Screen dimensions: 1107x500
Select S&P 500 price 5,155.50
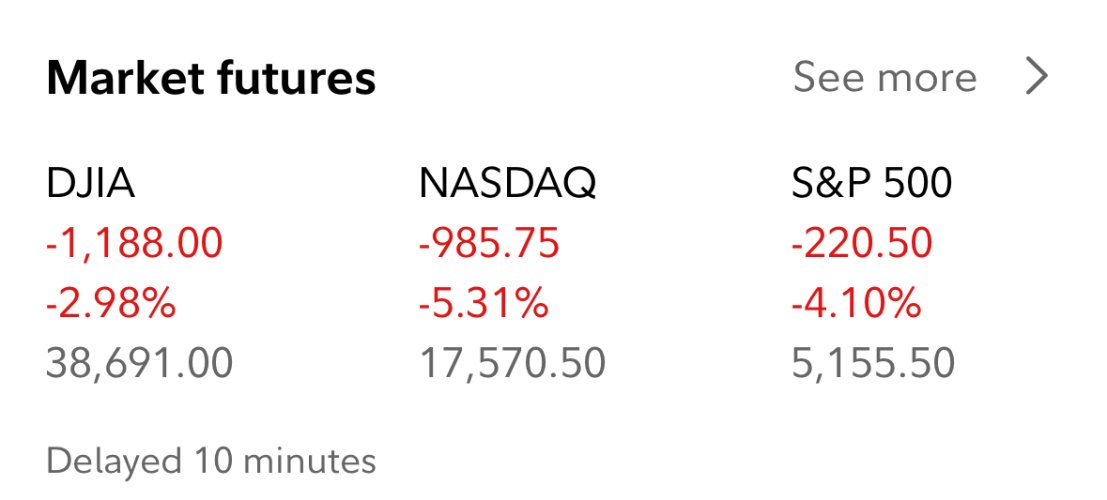point(873,364)
